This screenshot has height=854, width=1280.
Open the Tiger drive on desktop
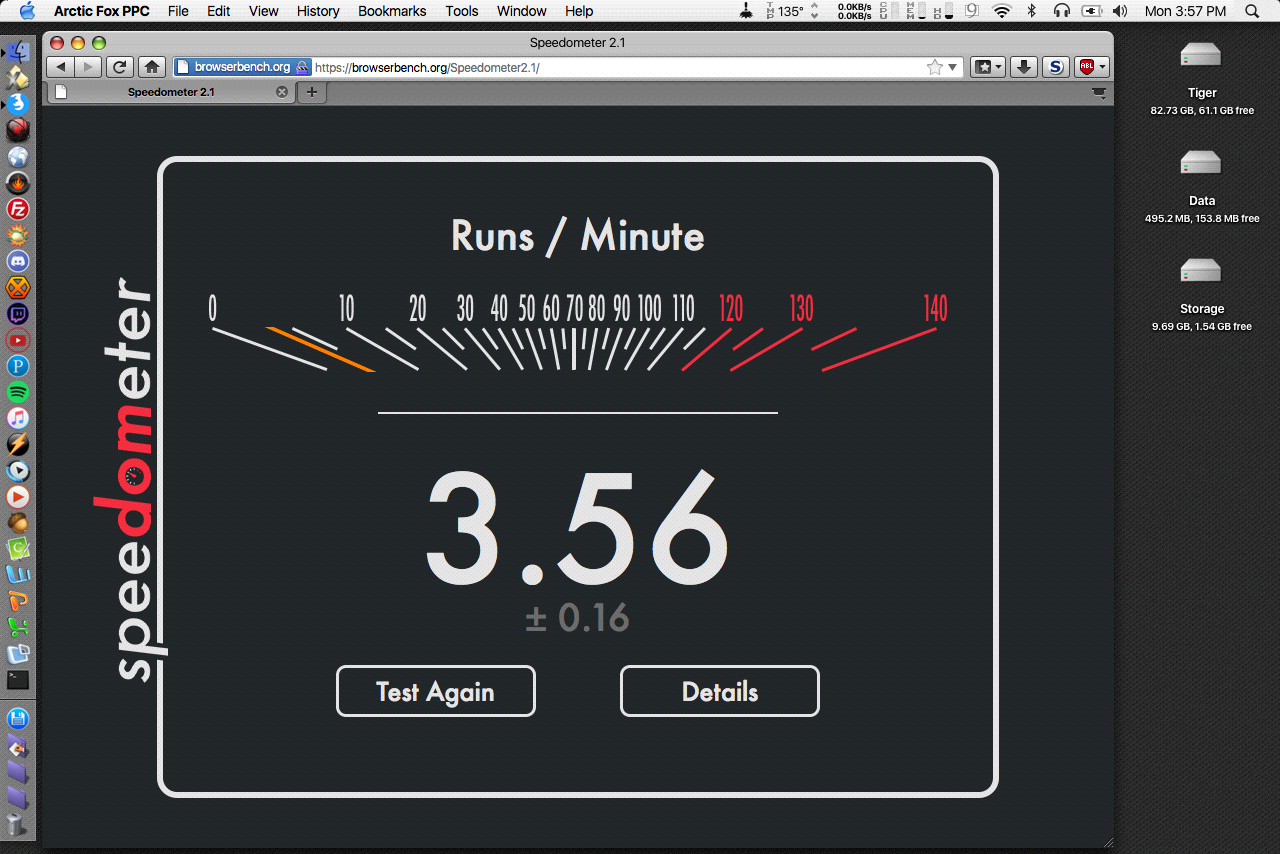1201,55
